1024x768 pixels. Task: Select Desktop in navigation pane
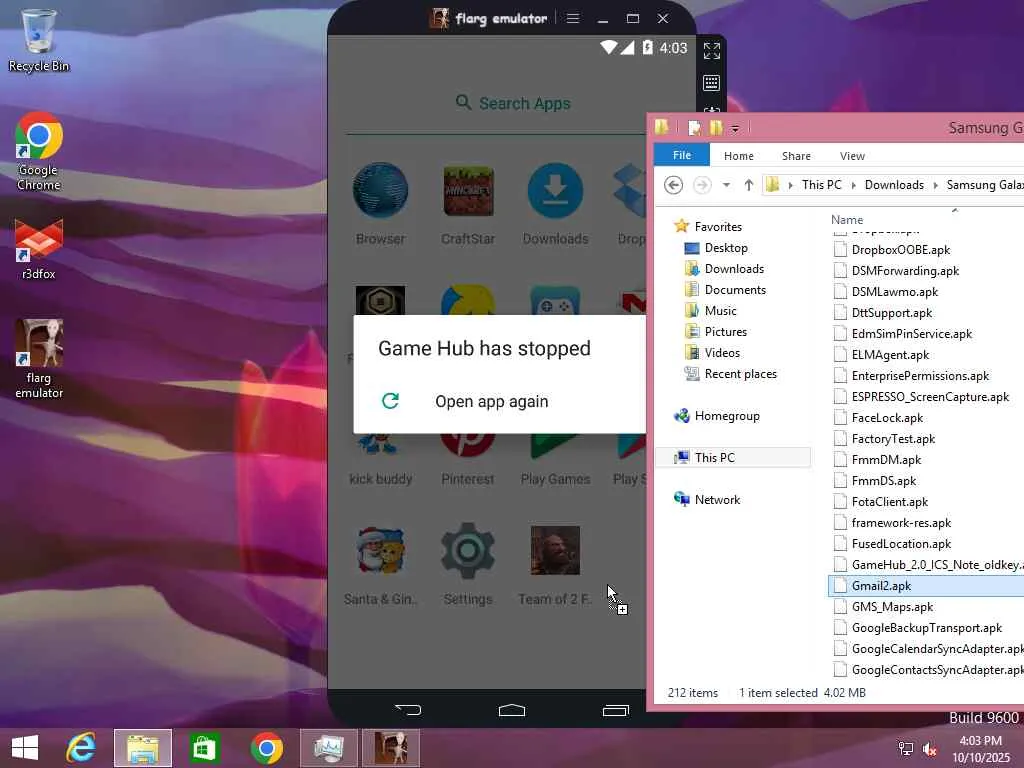point(716,248)
